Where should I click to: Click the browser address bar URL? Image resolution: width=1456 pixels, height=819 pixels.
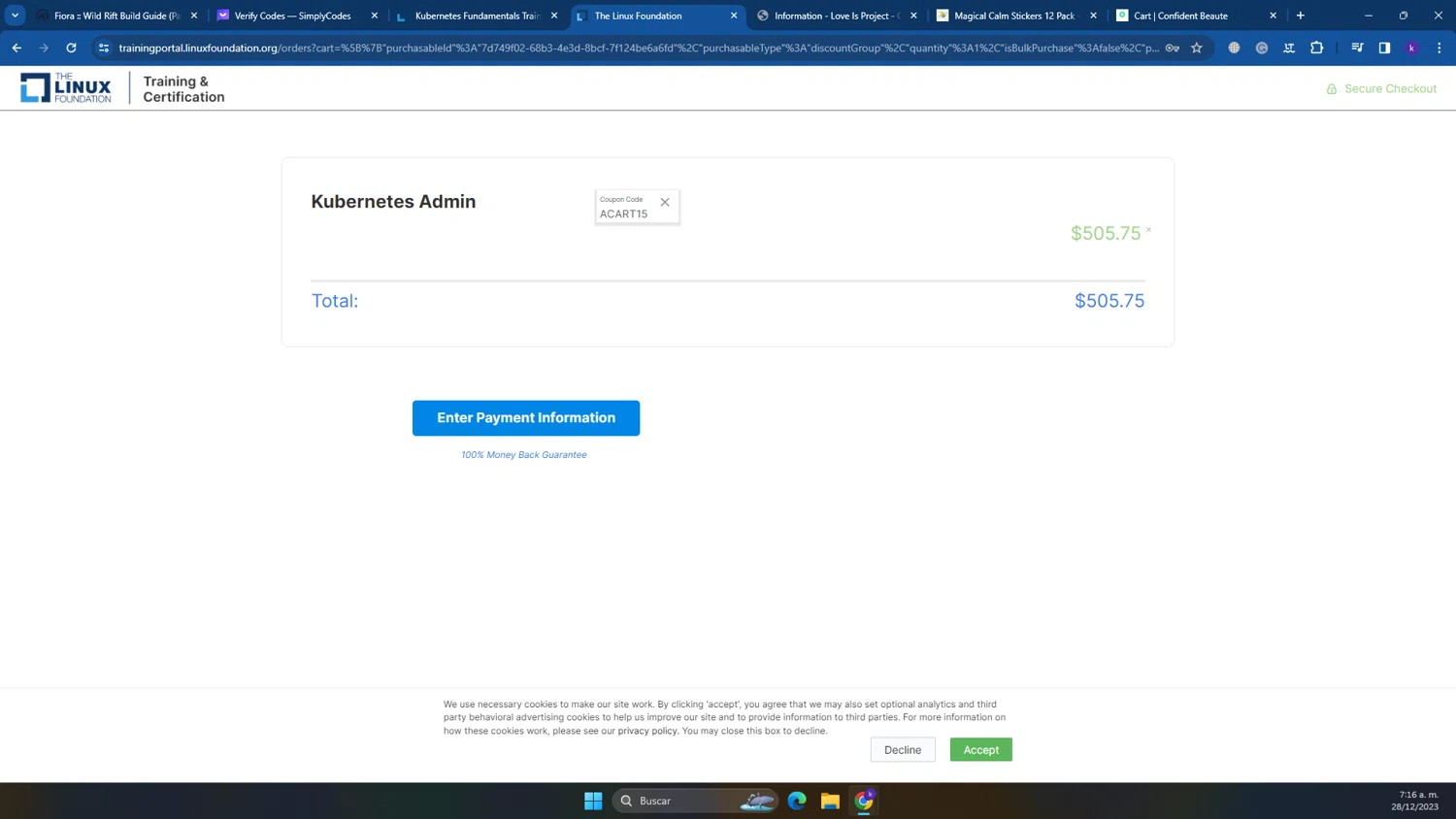(x=639, y=48)
